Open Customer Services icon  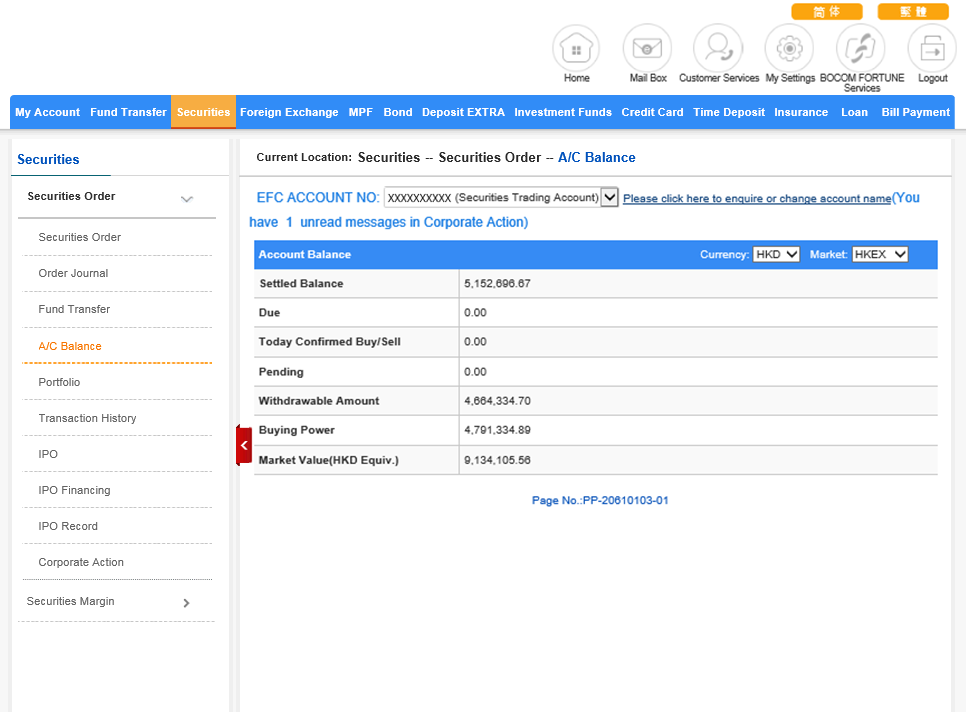click(718, 48)
